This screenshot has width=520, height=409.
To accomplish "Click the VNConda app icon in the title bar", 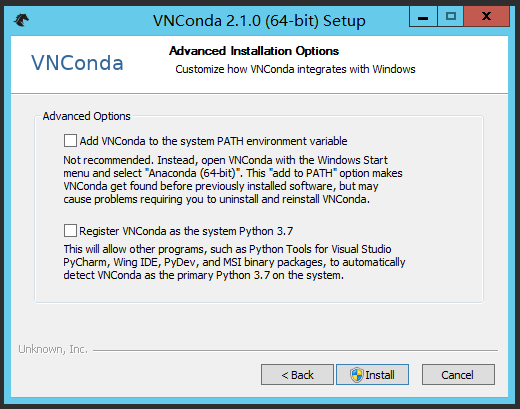I will (x=21, y=20).
